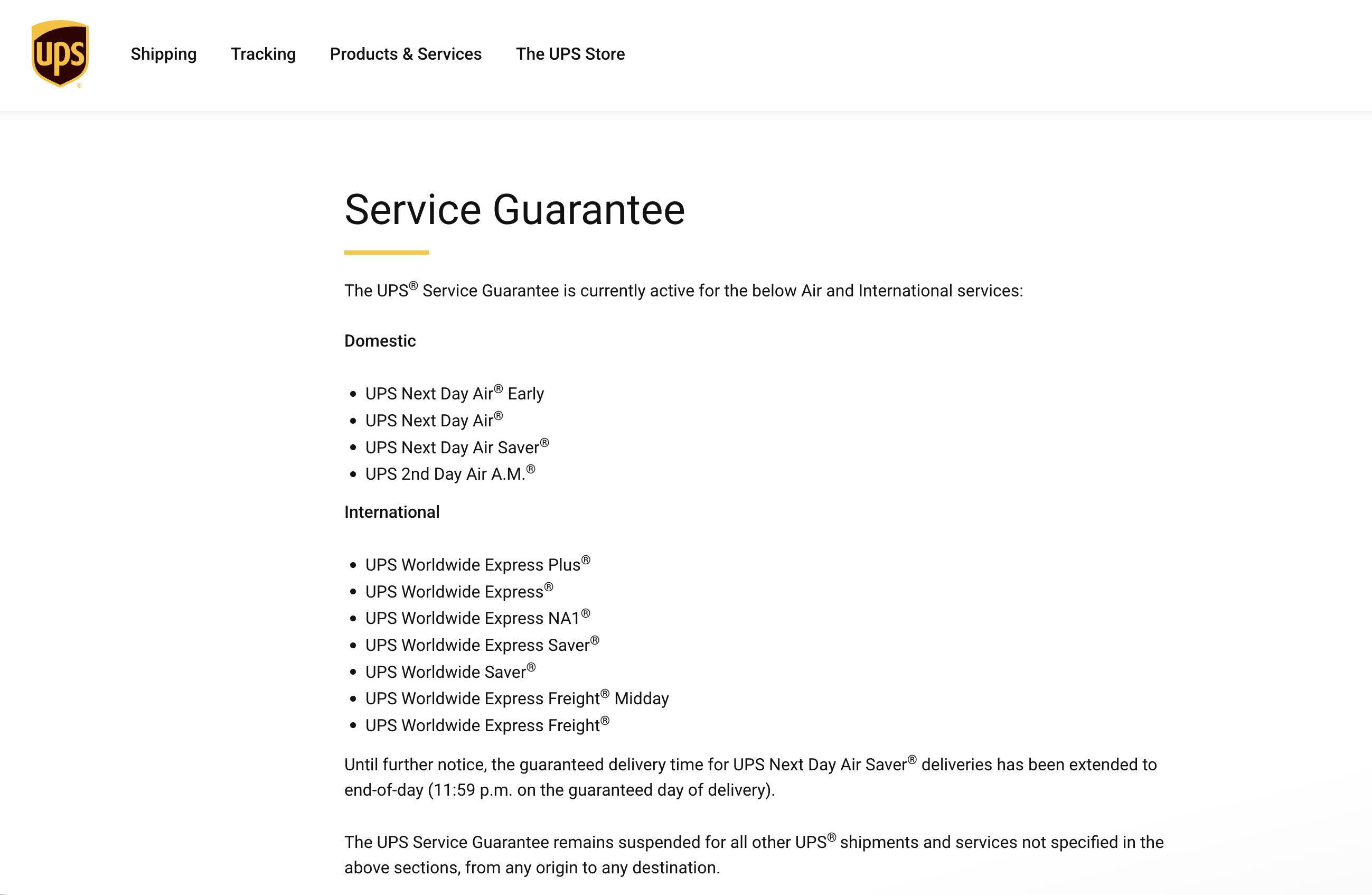The width and height of the screenshot is (1372, 895).
Task: Select the UPS Next Day Air Early item
Action: 454,394
